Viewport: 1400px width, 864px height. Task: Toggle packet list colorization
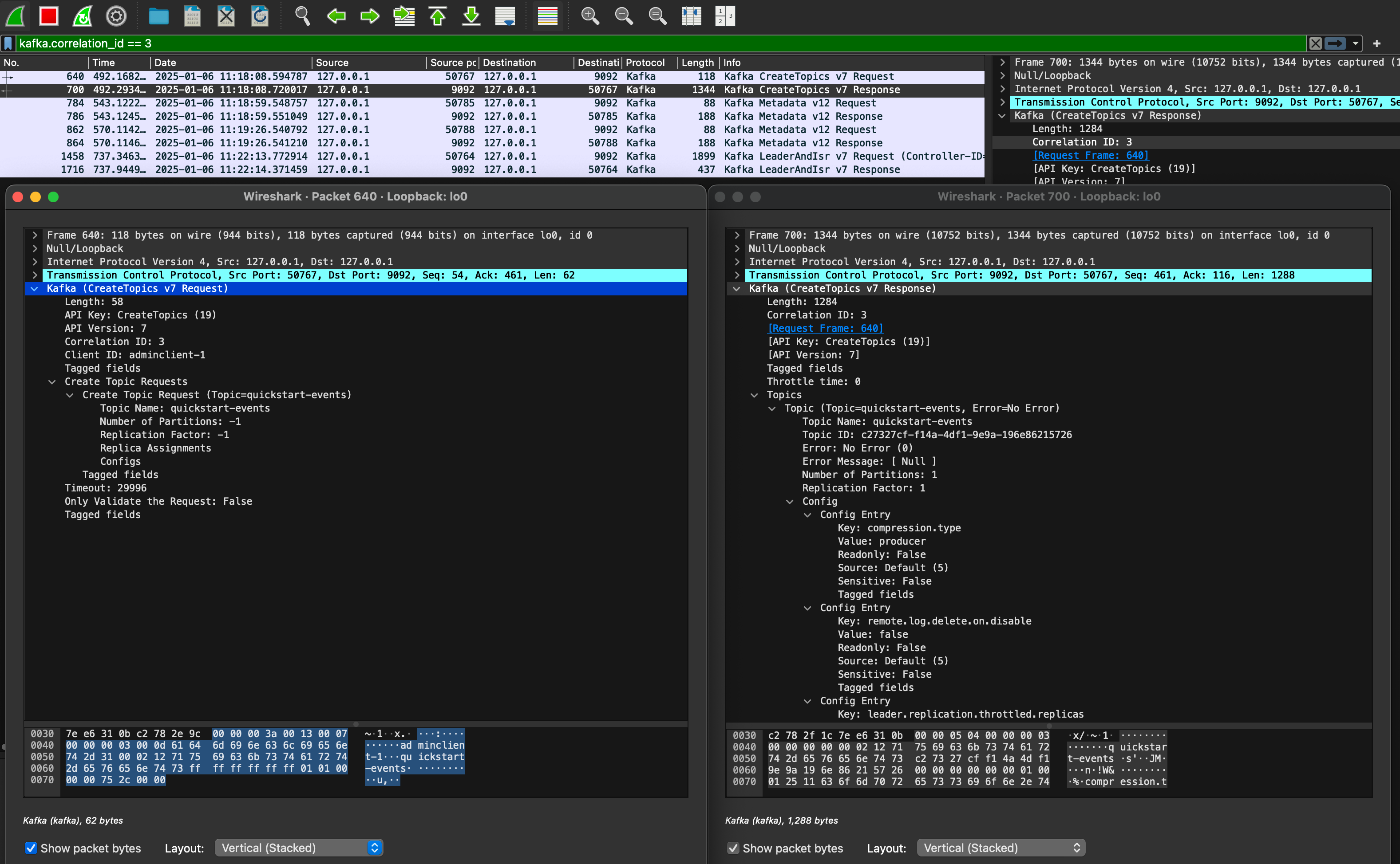coord(547,15)
